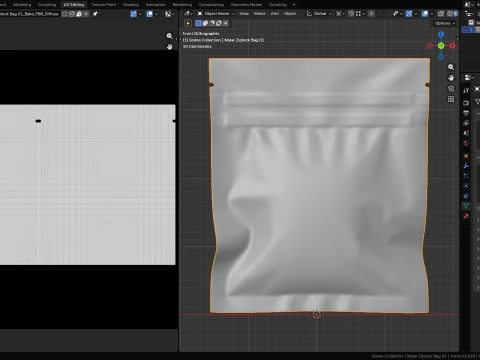Open display channels dropdown in UV editor
This screenshot has height=360, width=480.
(x=170, y=14)
